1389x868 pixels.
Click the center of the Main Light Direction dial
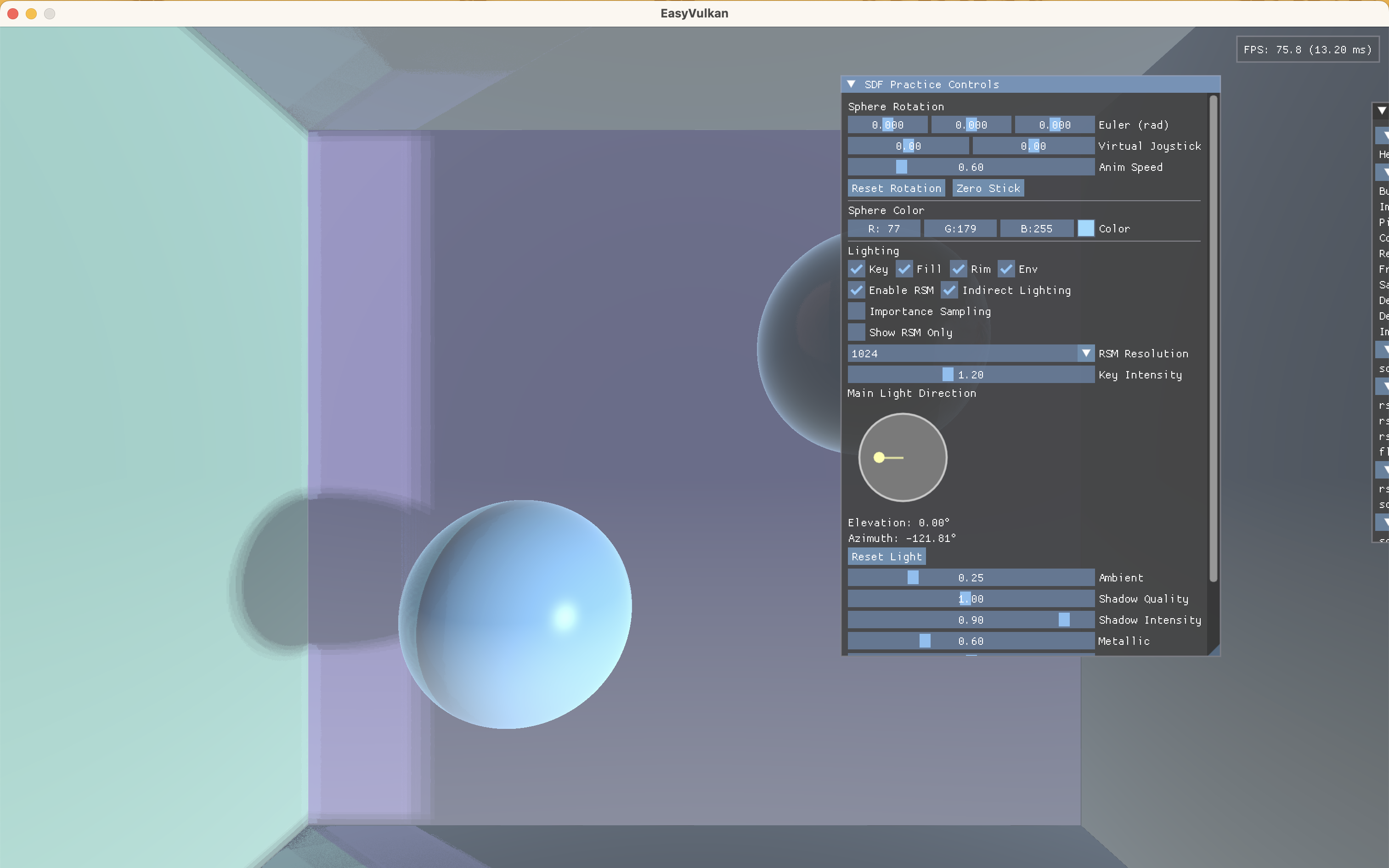tap(903, 457)
